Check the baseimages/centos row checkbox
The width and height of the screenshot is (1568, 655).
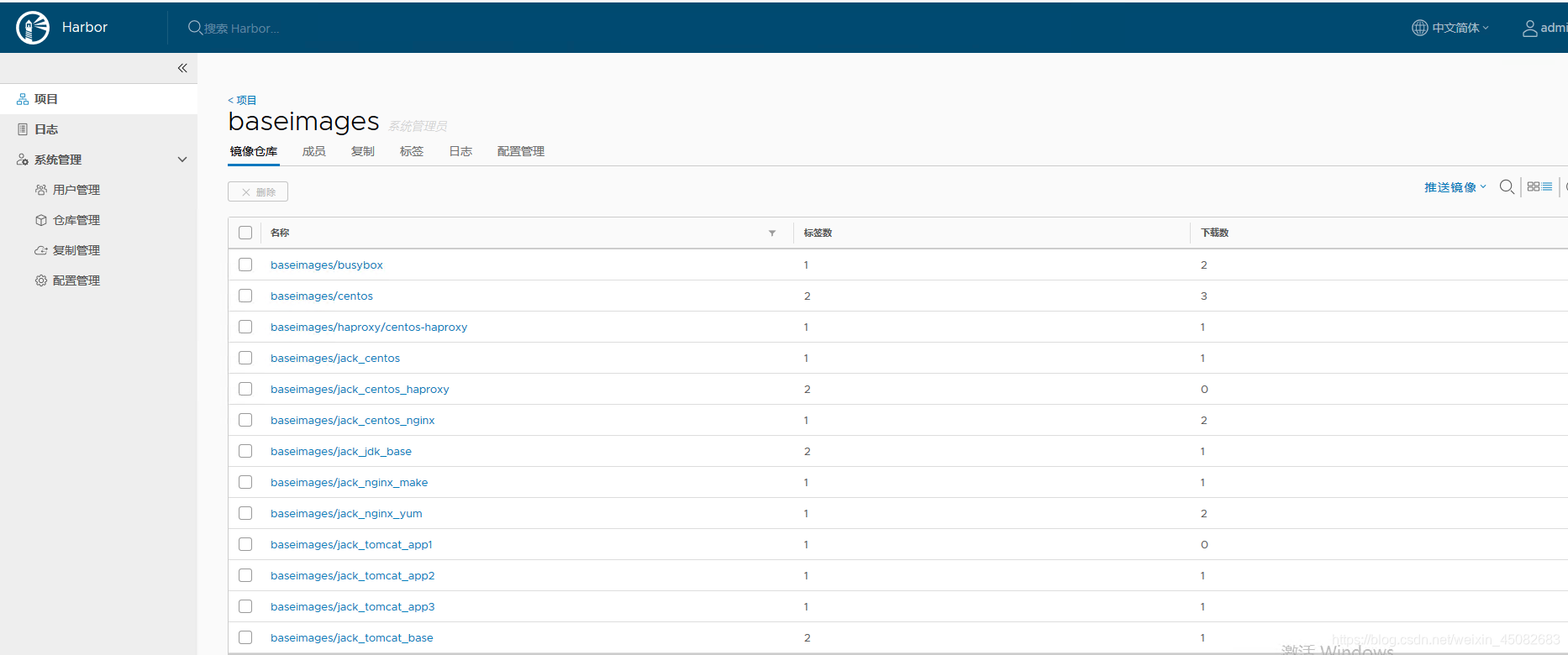245,296
